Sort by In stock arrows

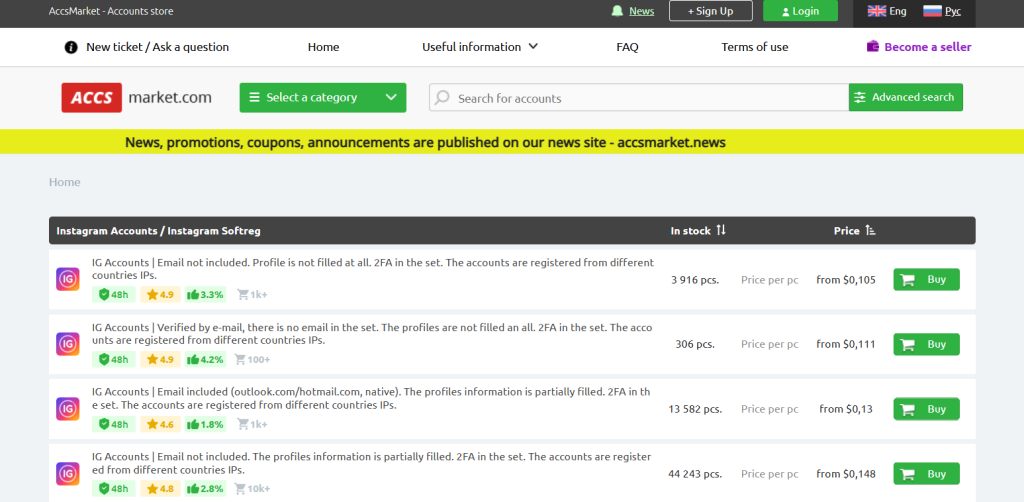tap(720, 230)
